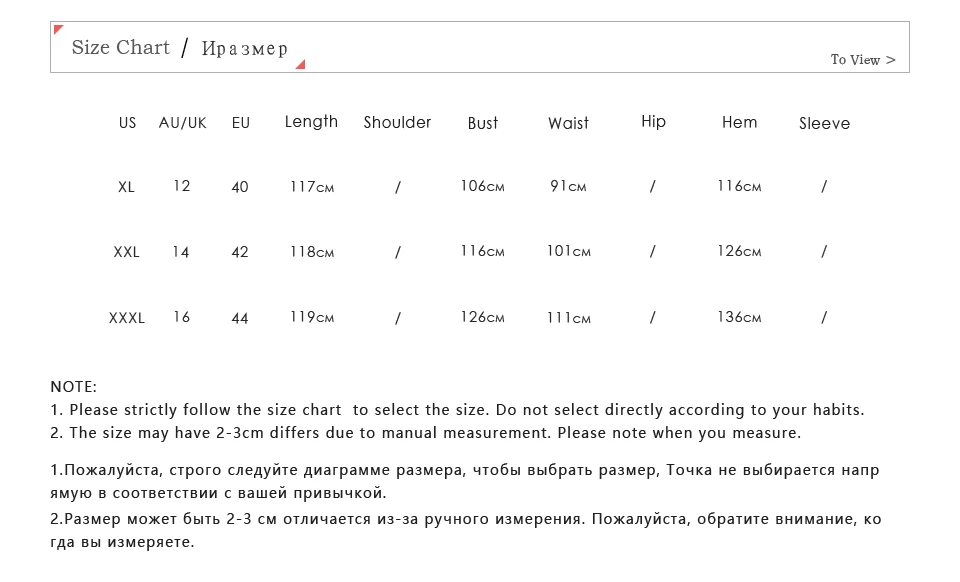Select the Sleeve column header

click(824, 123)
